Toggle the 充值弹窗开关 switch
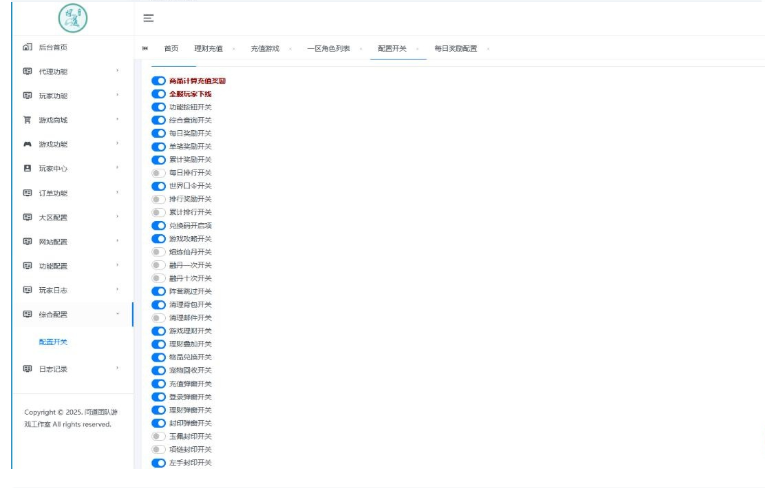The height and width of the screenshot is (488, 765). click(x=159, y=384)
